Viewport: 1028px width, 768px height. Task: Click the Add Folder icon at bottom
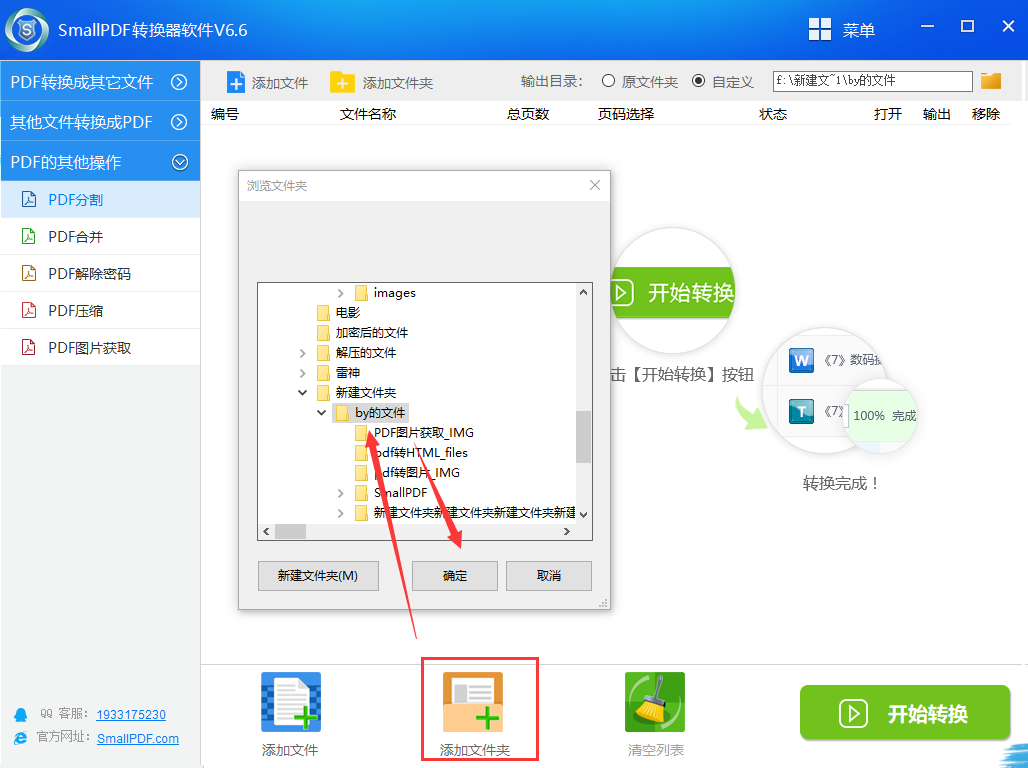click(x=474, y=702)
